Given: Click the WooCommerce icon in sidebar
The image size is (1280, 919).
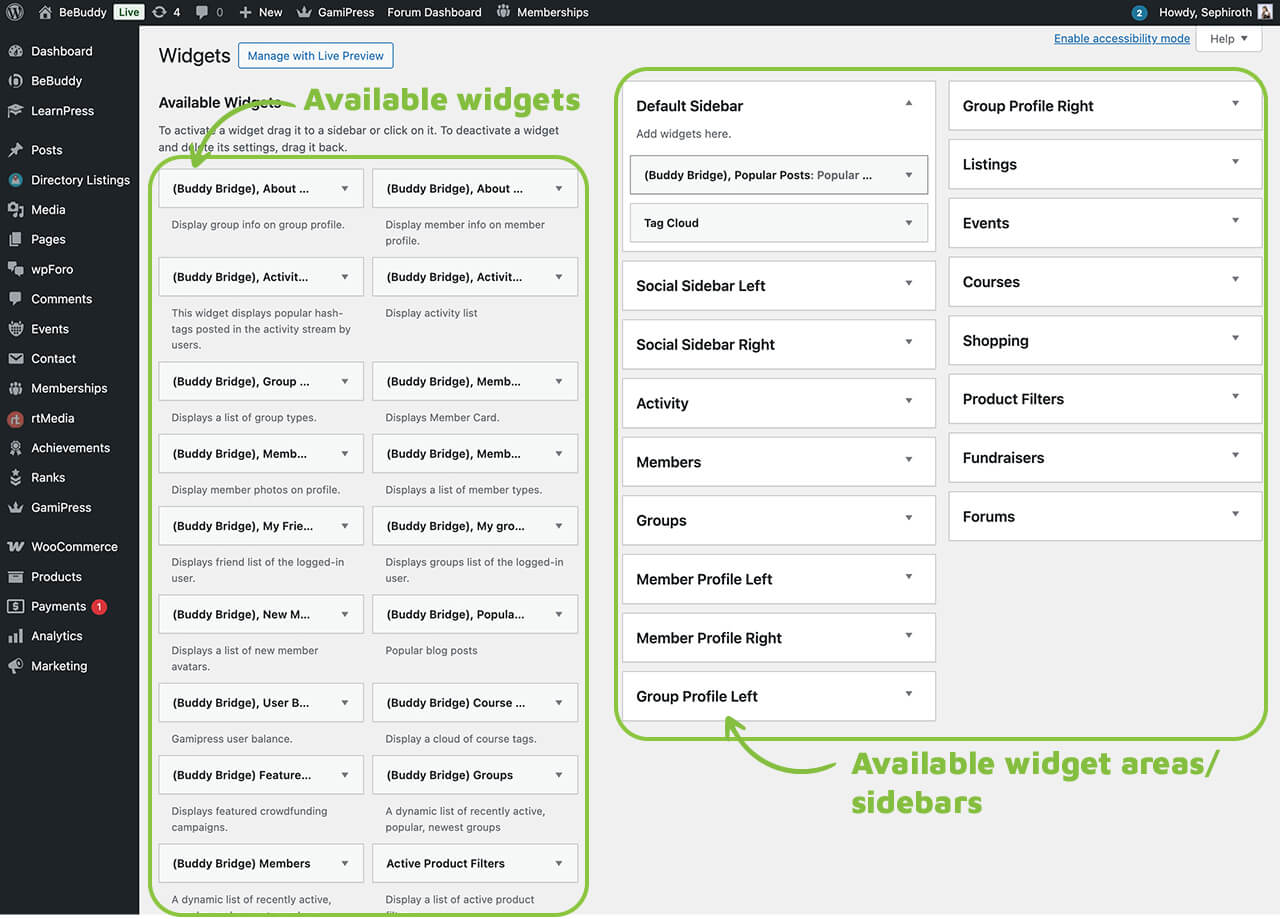Looking at the screenshot, I should pos(15,547).
